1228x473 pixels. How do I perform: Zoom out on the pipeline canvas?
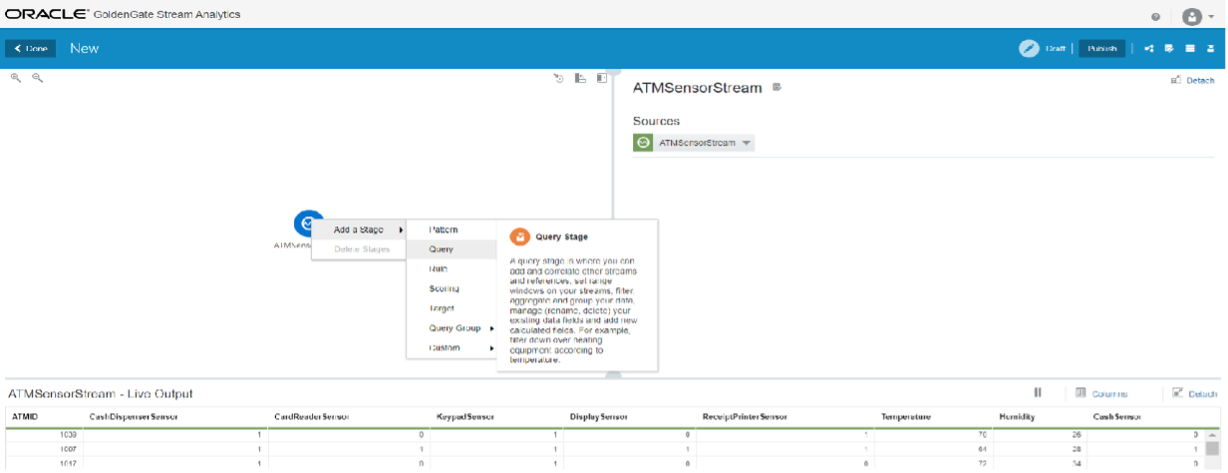tap(37, 77)
